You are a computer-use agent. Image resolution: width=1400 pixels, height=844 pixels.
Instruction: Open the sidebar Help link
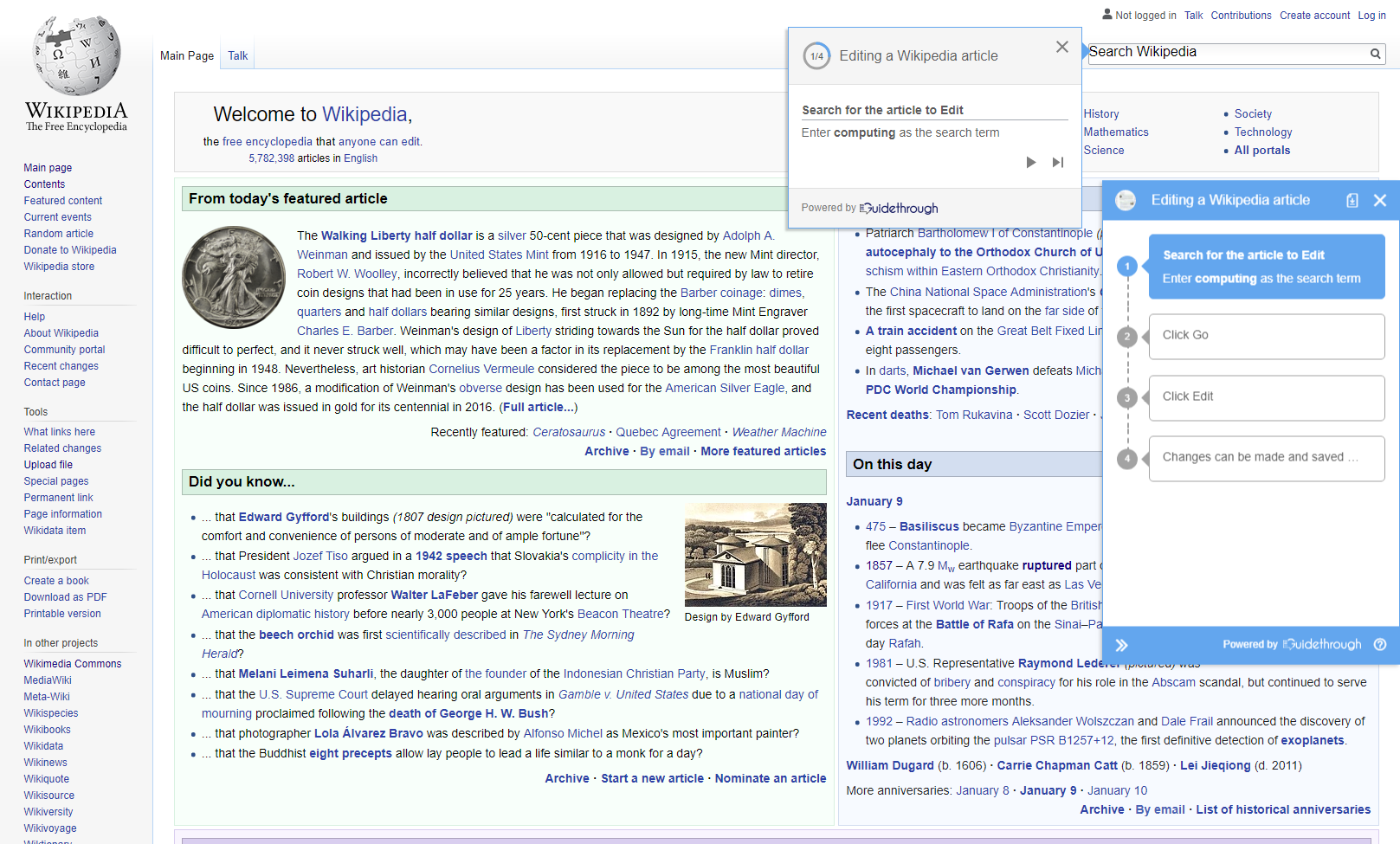tap(35, 317)
